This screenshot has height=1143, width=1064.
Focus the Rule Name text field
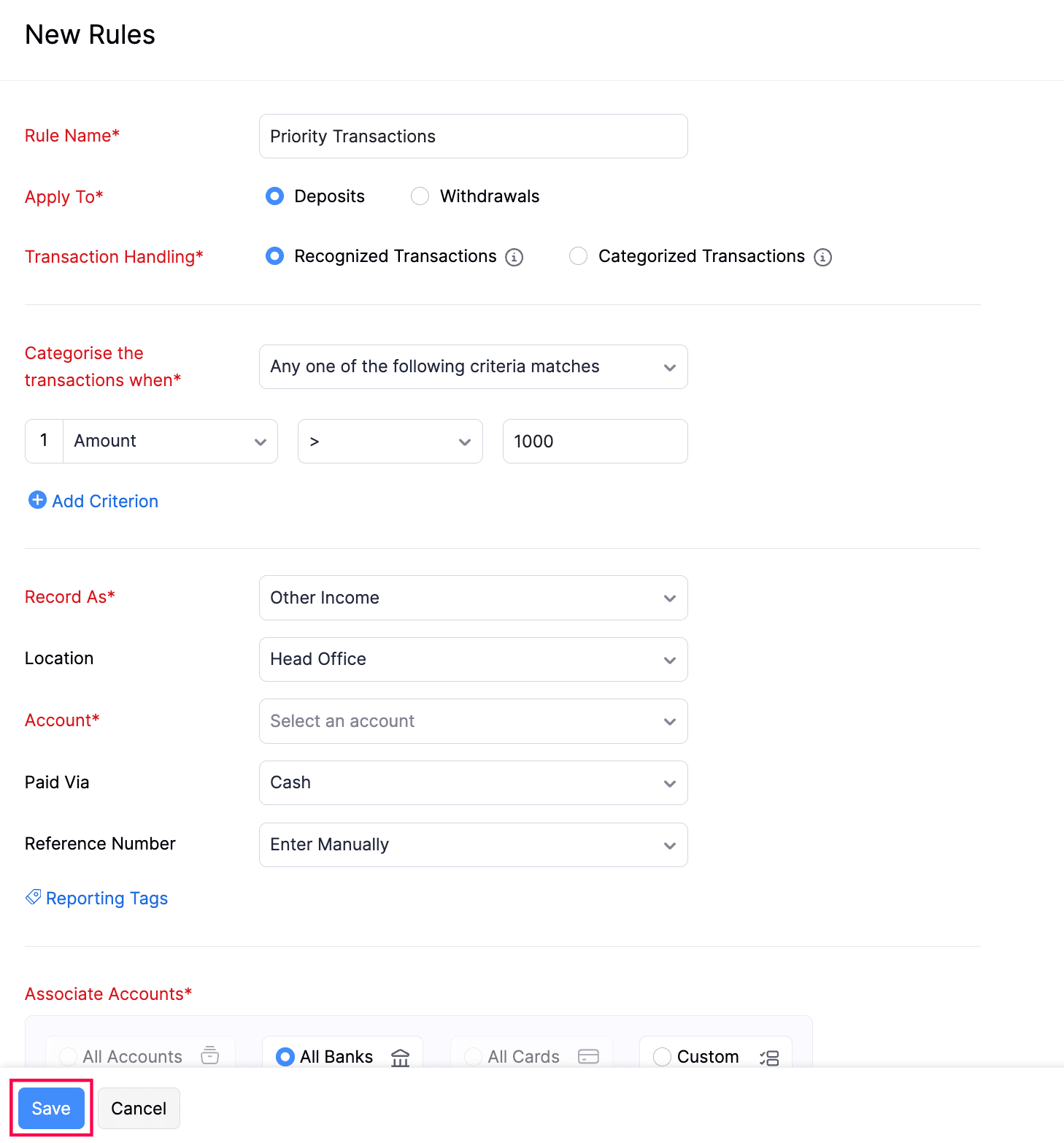pyautogui.click(x=473, y=136)
